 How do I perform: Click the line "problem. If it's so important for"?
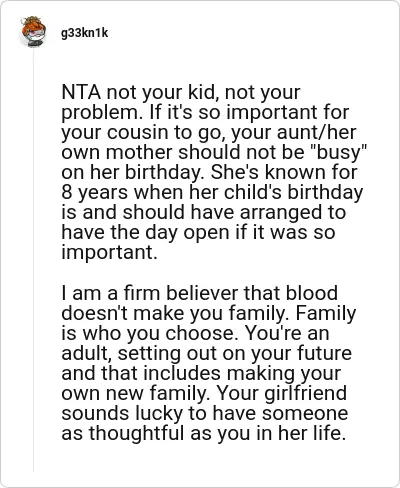(x=205, y=113)
